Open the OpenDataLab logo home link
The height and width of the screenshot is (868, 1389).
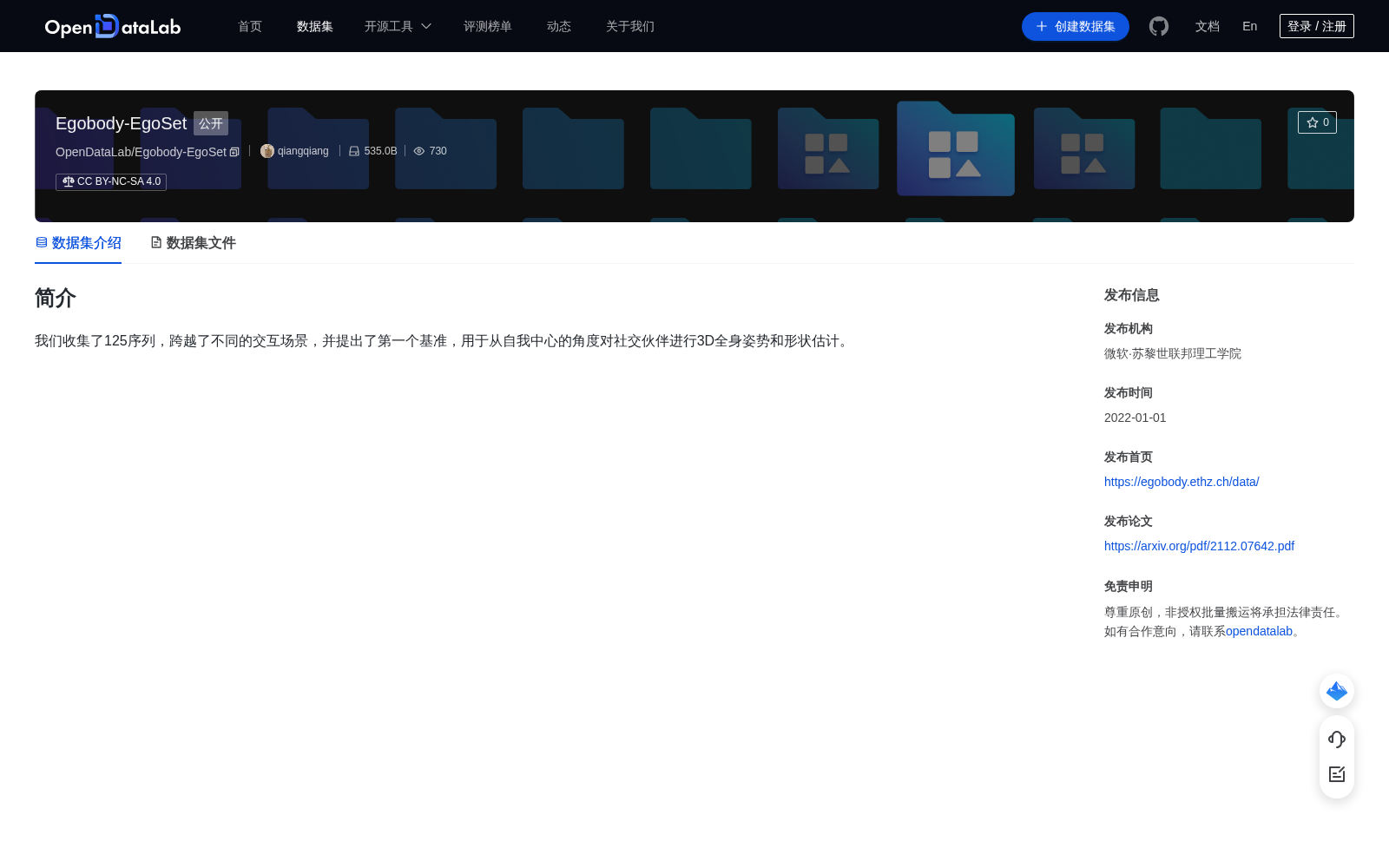point(113,26)
